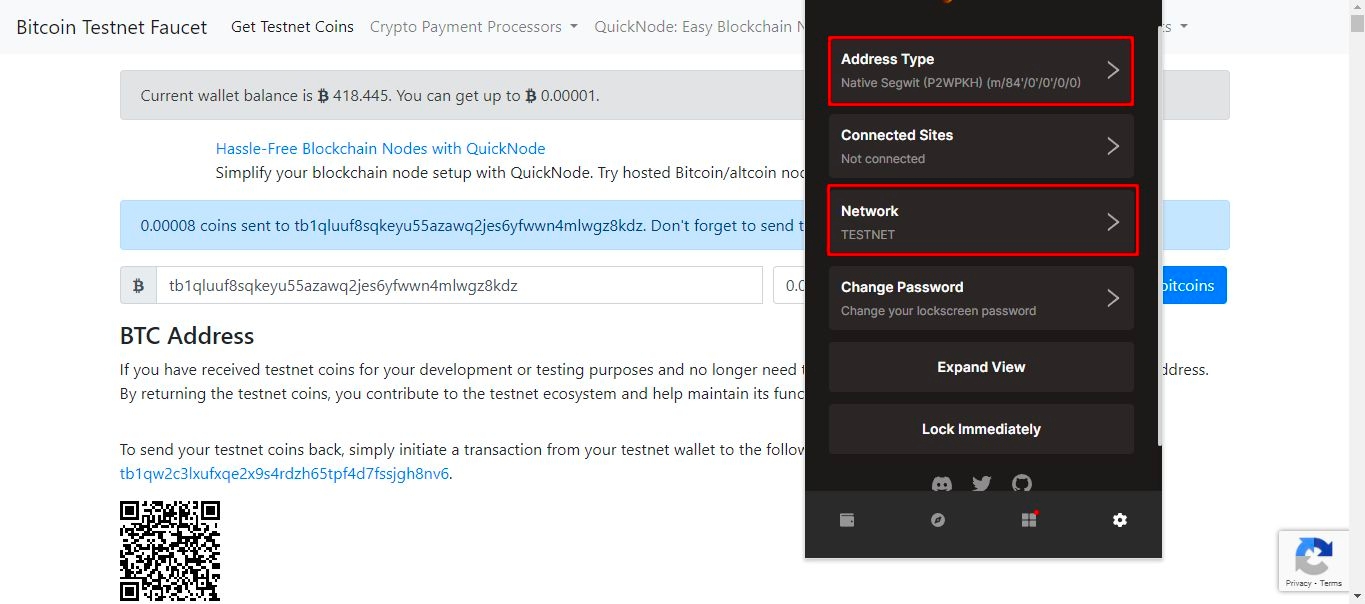Open the Twitter link icon

pos(982,484)
